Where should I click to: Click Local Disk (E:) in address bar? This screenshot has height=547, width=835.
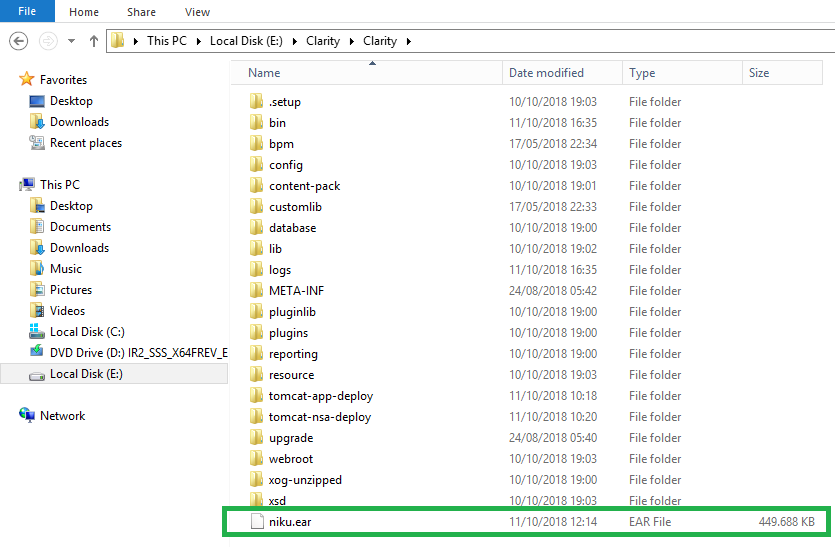246,41
